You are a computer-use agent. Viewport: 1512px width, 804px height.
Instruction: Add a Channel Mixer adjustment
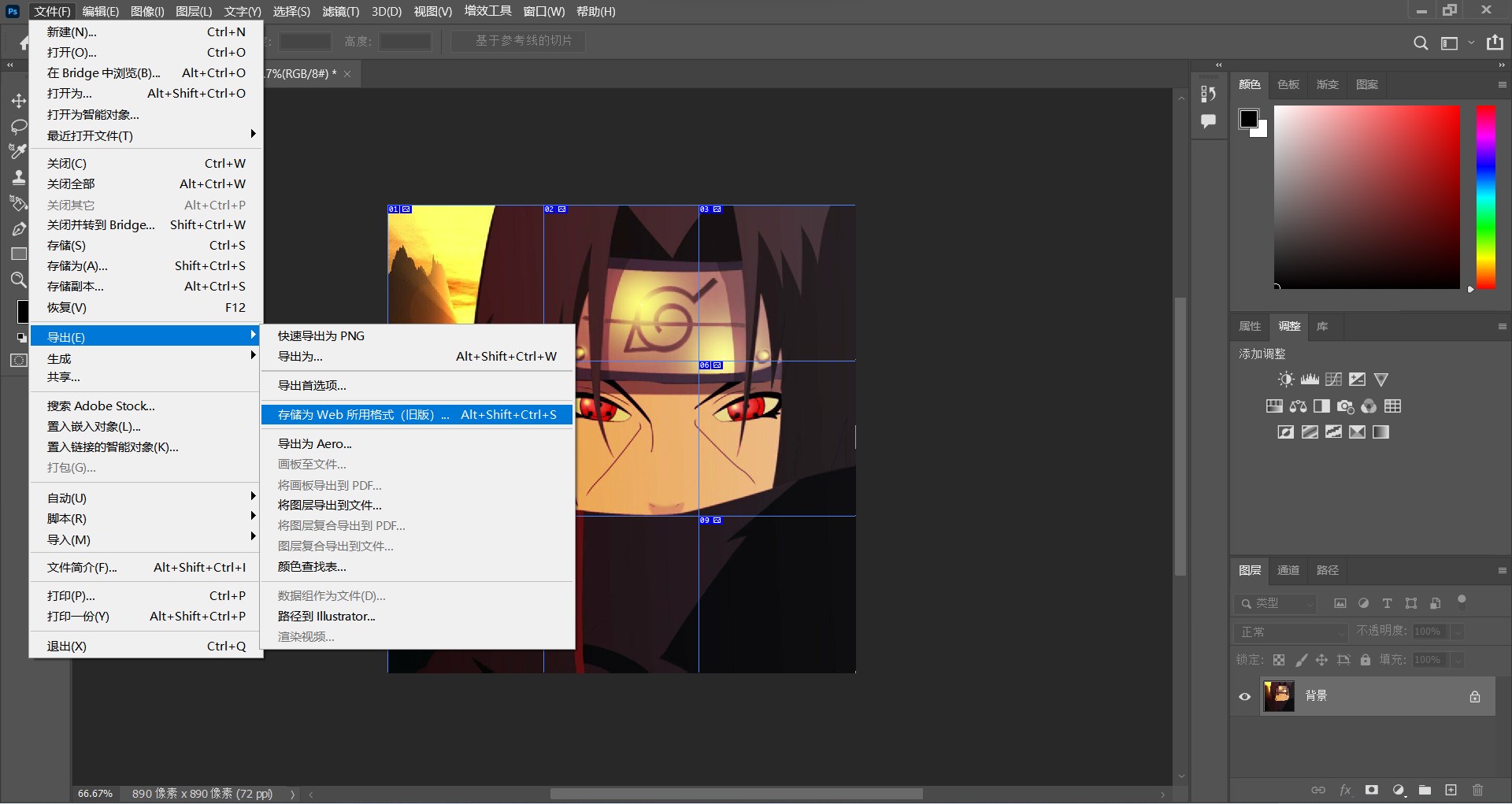click(x=1369, y=406)
